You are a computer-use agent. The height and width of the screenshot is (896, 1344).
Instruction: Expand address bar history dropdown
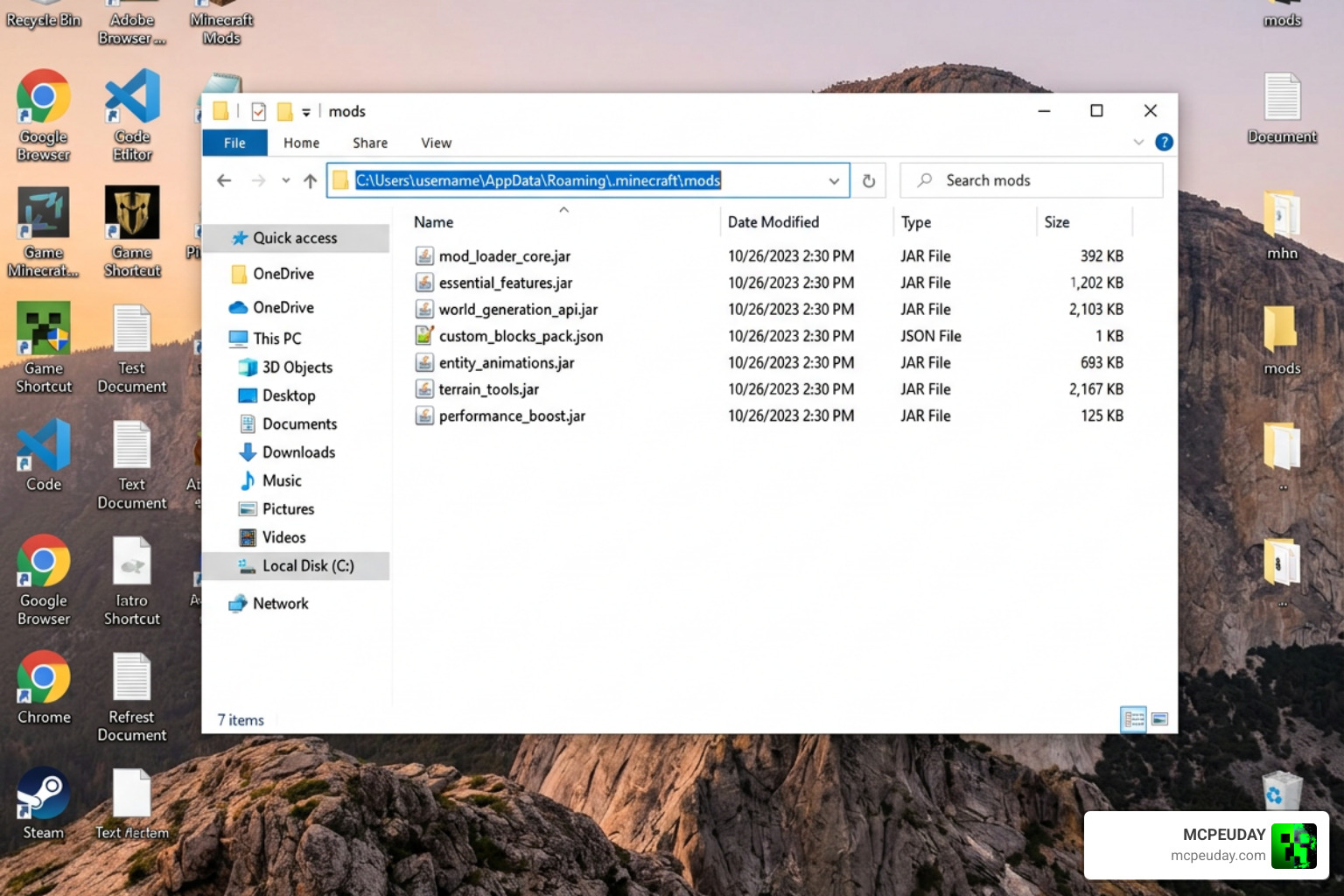(834, 180)
